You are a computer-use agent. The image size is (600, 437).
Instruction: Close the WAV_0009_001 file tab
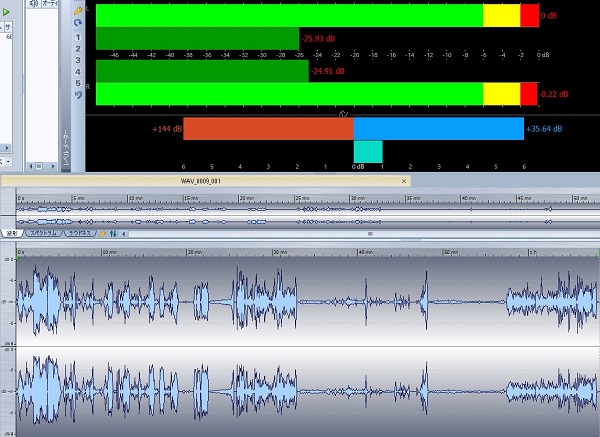[404, 181]
